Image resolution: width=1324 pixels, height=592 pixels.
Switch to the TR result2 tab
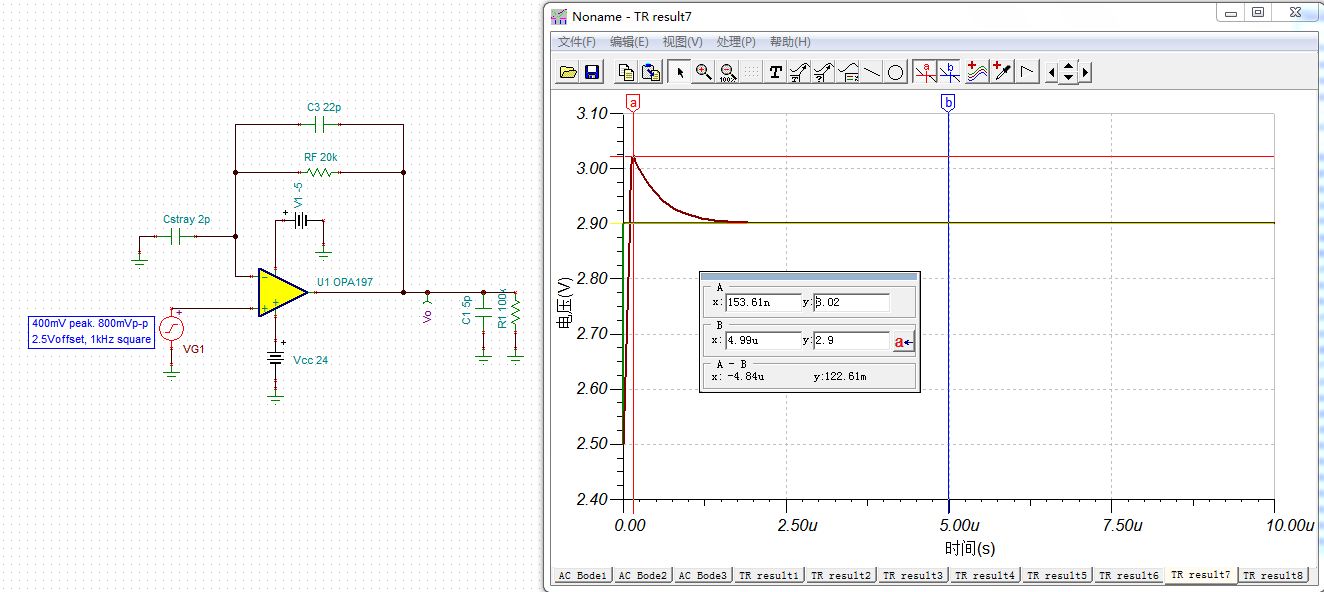841,575
